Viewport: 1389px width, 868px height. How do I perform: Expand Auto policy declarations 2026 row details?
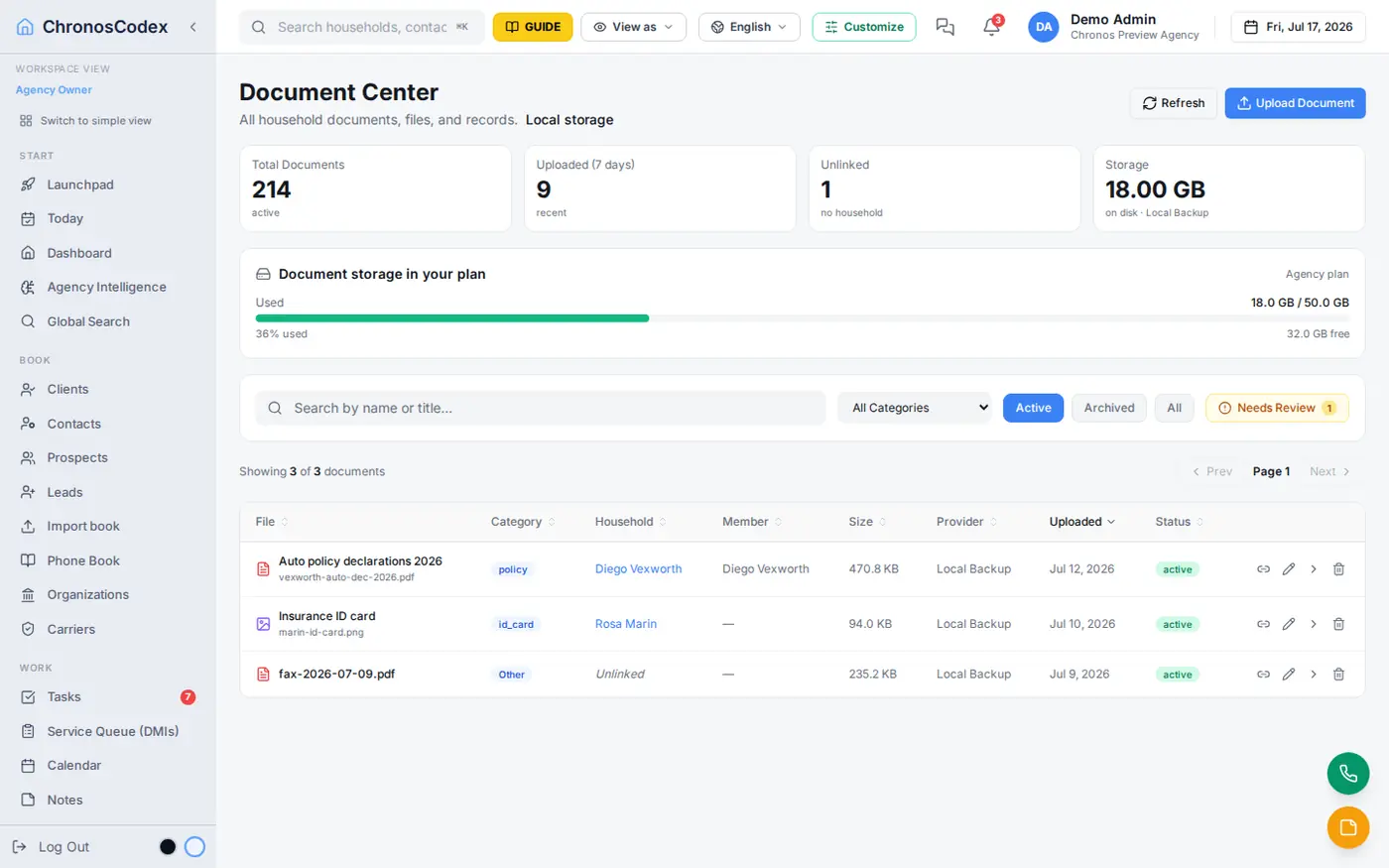(x=1314, y=569)
